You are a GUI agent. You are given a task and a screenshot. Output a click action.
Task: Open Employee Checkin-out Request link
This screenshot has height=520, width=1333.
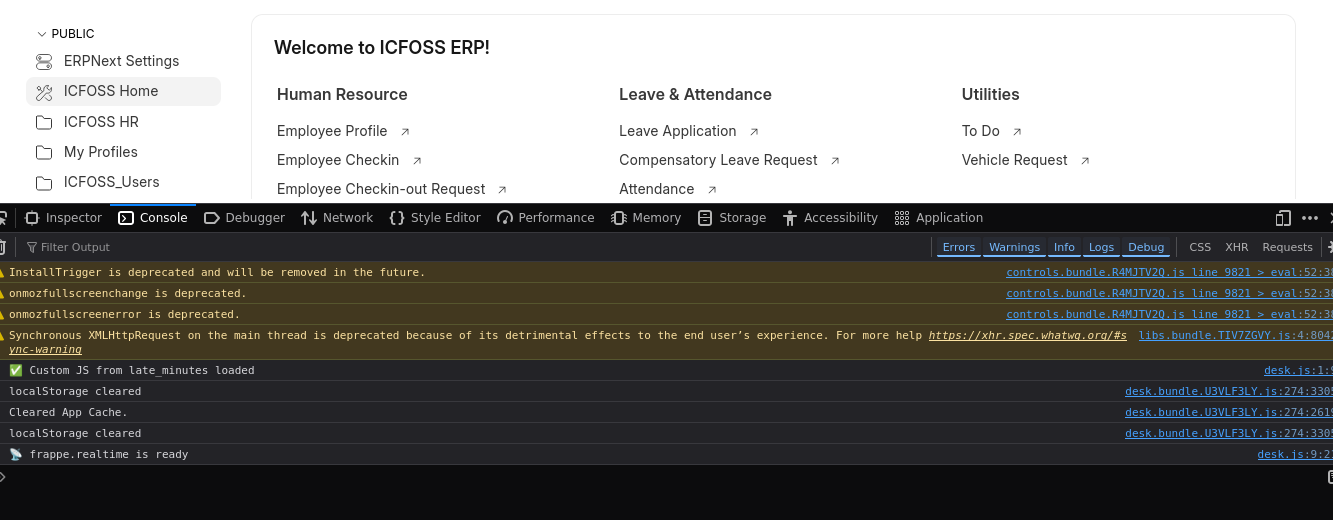click(x=381, y=189)
